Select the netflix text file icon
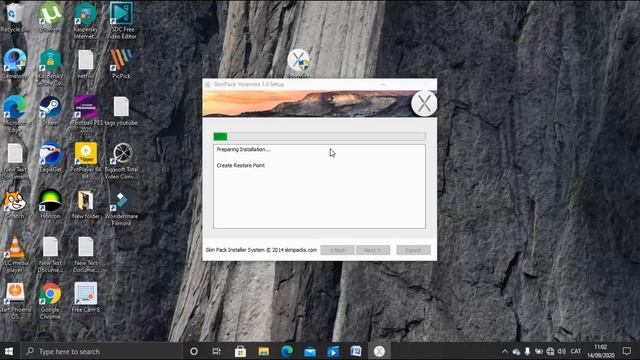Screen dimensions: 640x360 coord(86,64)
